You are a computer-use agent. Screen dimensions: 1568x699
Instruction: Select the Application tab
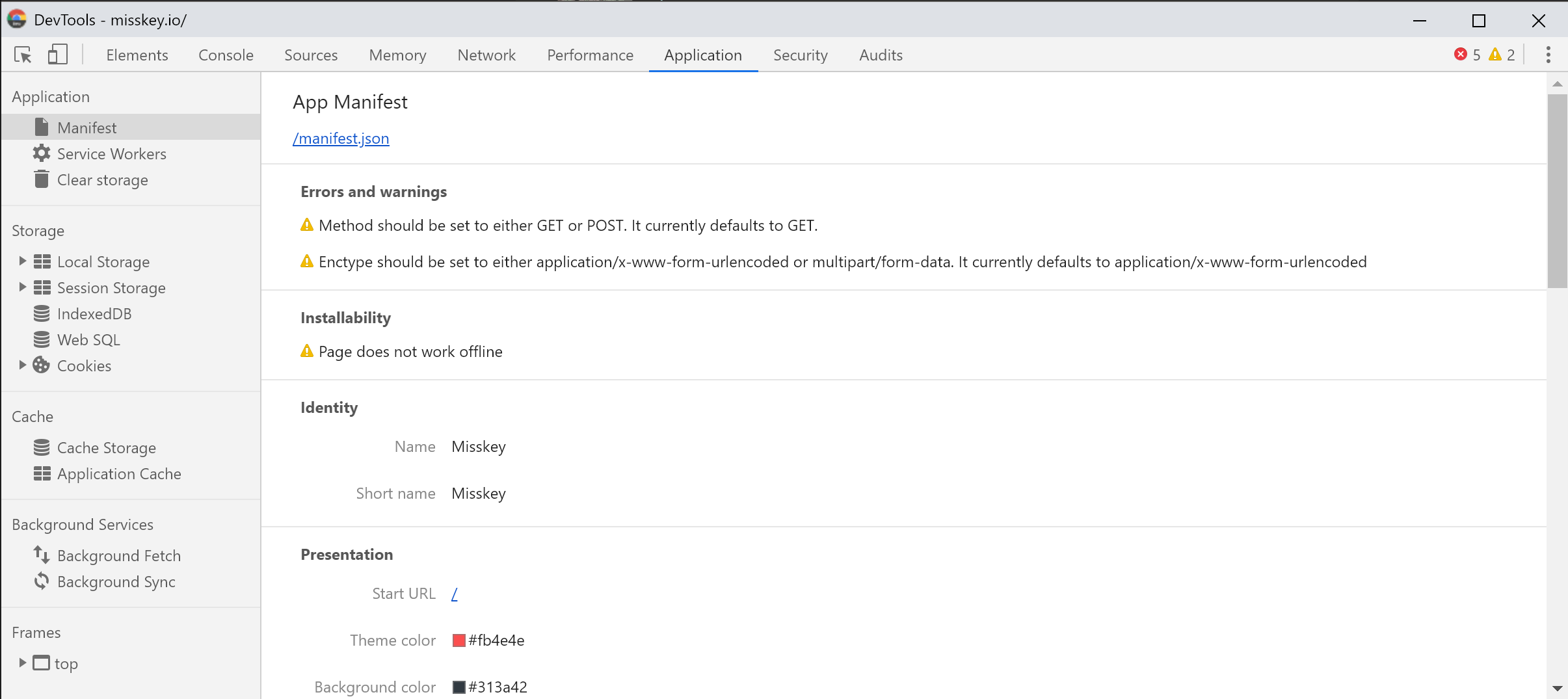click(x=703, y=55)
